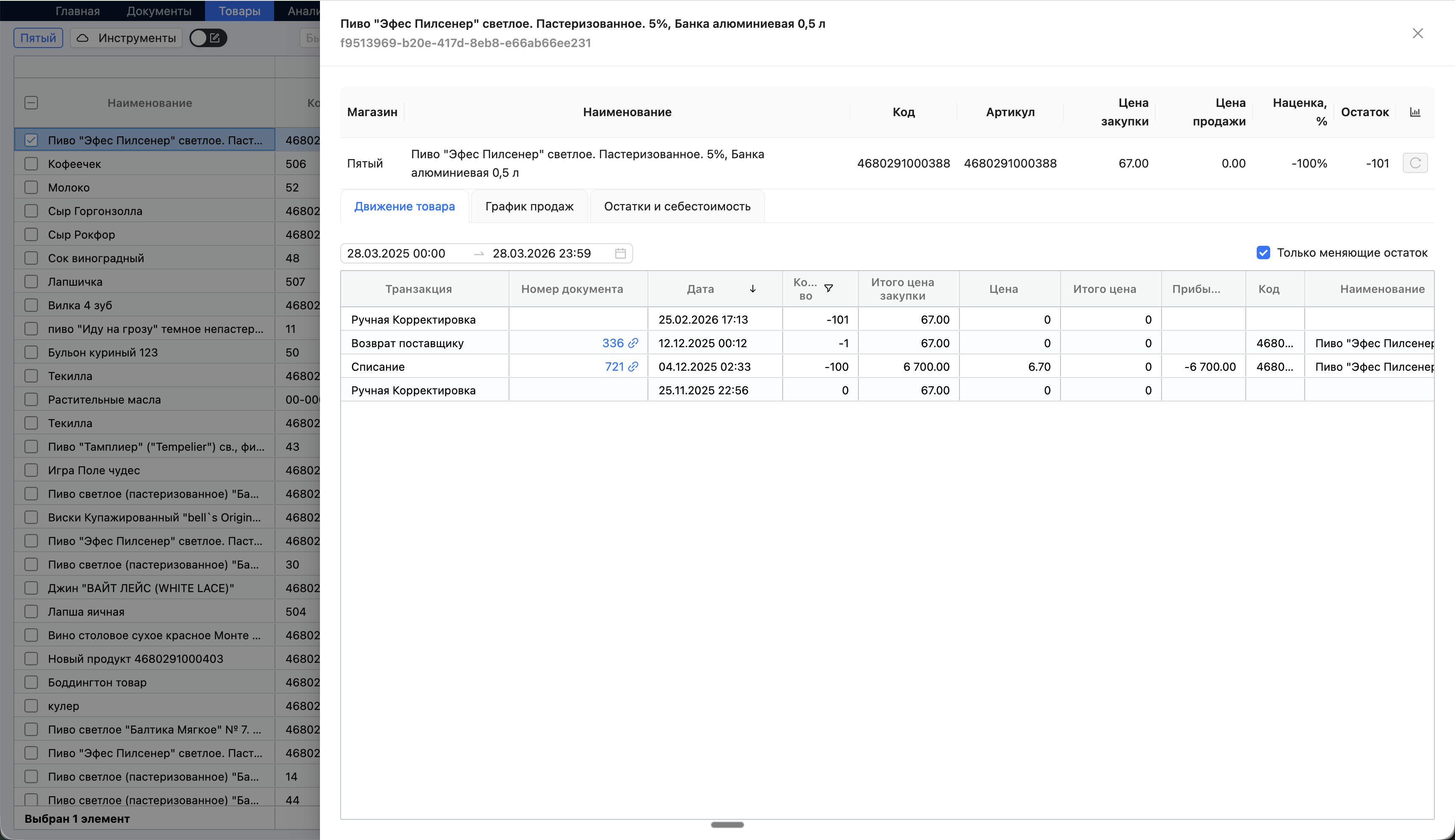Select пиво "Иду на грозу" row
Screen dimensions: 1455x840
click(x=167, y=329)
